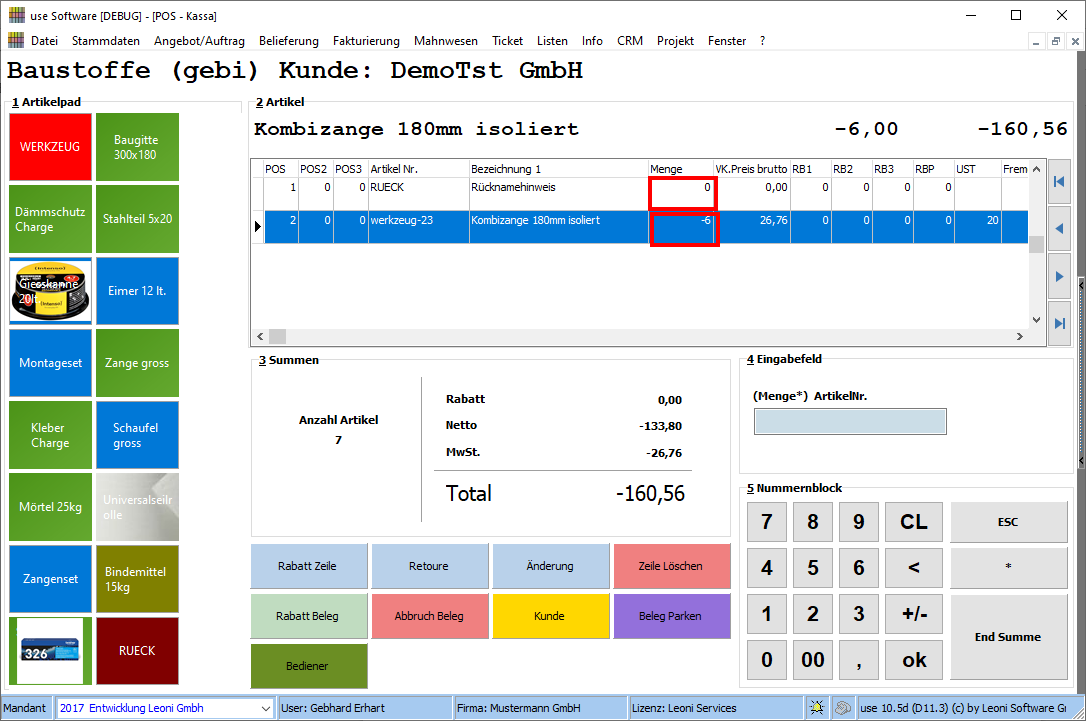
Task: Click the Zeile Löschen button
Action: point(671,566)
